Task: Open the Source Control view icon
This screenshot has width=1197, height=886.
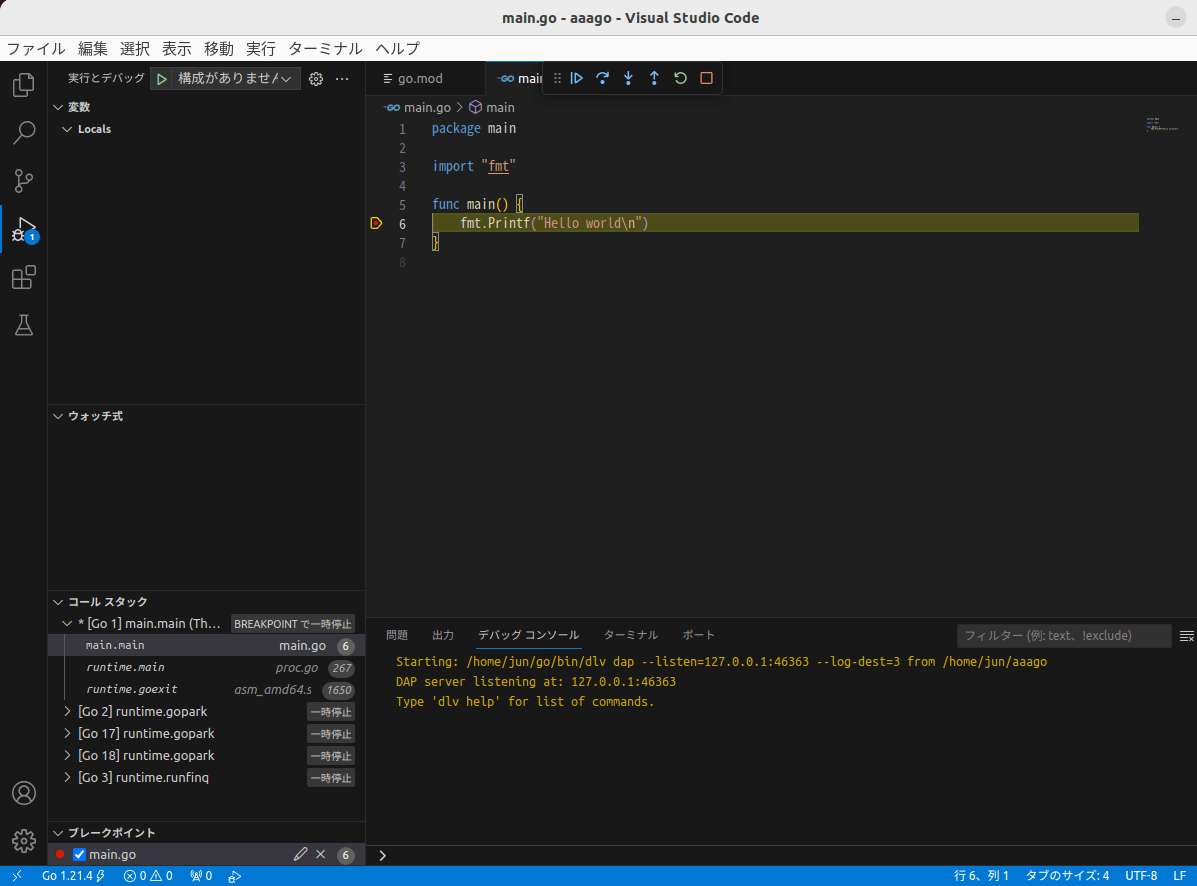Action: (24, 181)
